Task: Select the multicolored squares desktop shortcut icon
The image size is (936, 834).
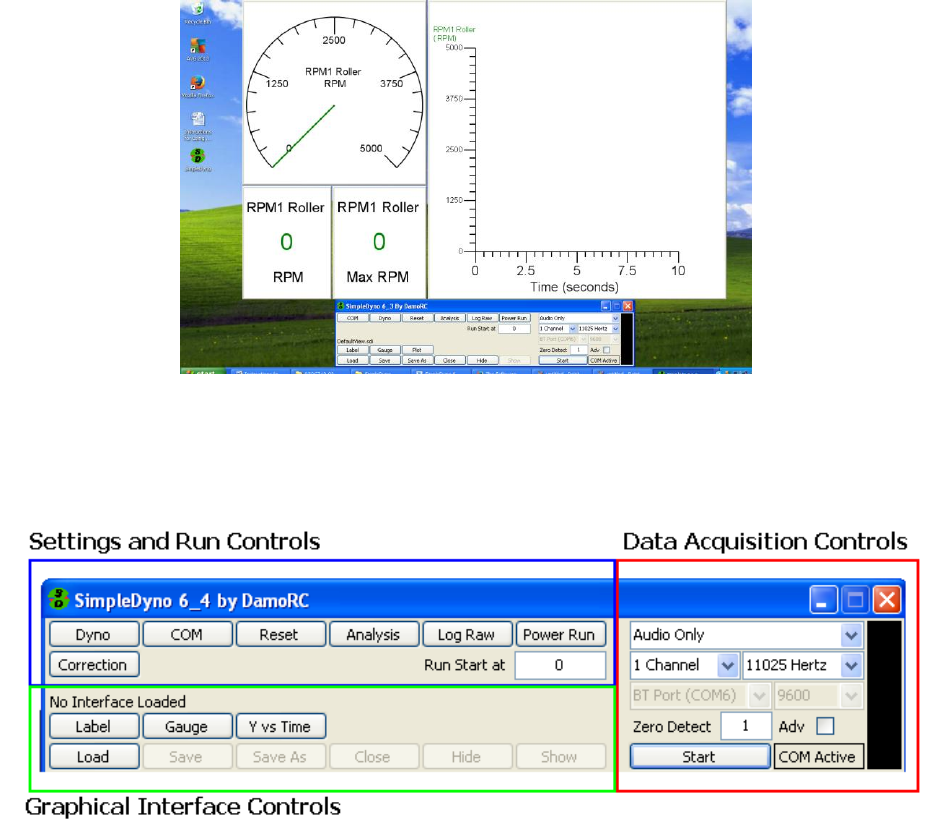Action: 198,45
